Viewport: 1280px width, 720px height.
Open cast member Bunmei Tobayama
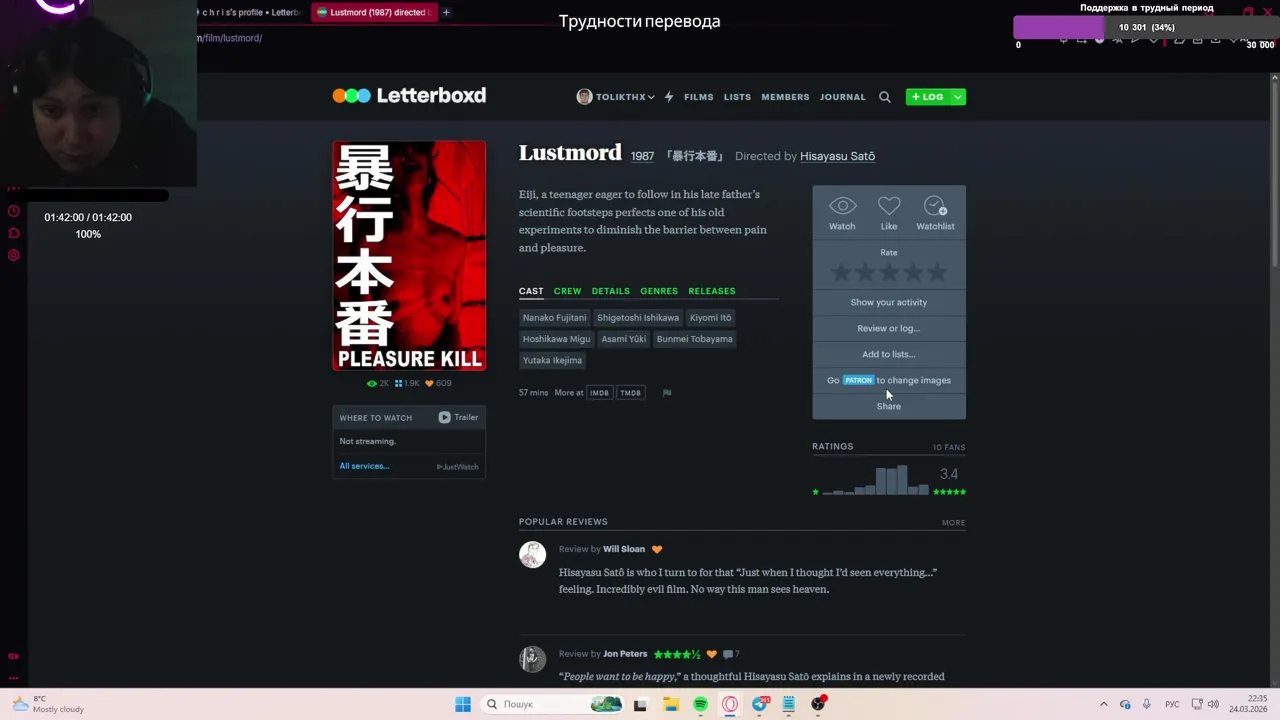(x=694, y=339)
